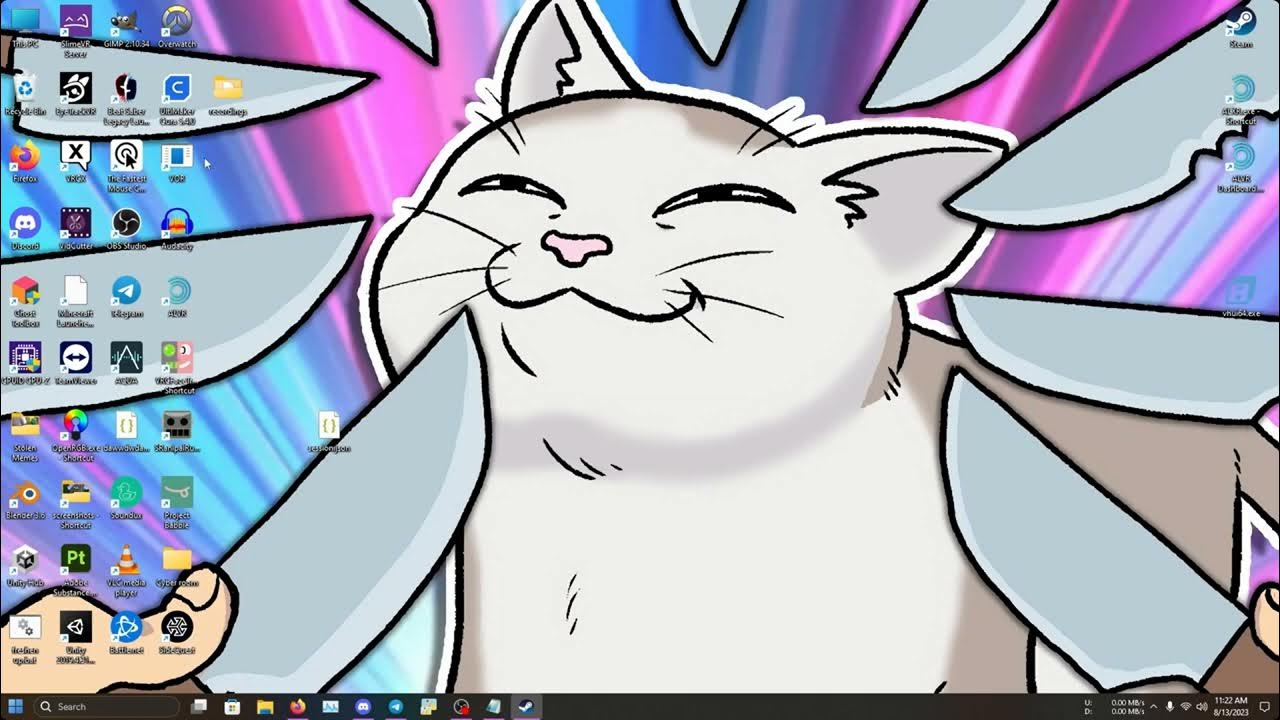This screenshot has height=720, width=1280.
Task: Launch Firefox from the desktop icon
Action: pos(25,160)
